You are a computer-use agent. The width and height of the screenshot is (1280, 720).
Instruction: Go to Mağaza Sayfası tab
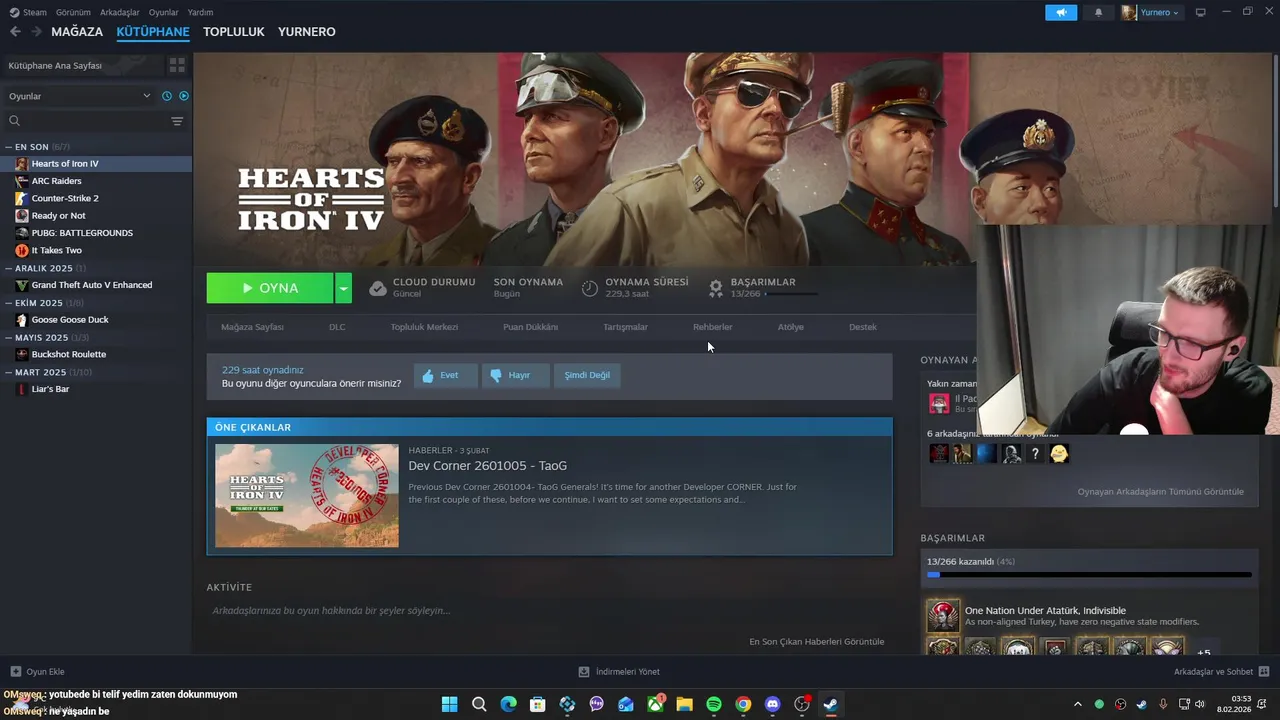pyautogui.click(x=252, y=327)
